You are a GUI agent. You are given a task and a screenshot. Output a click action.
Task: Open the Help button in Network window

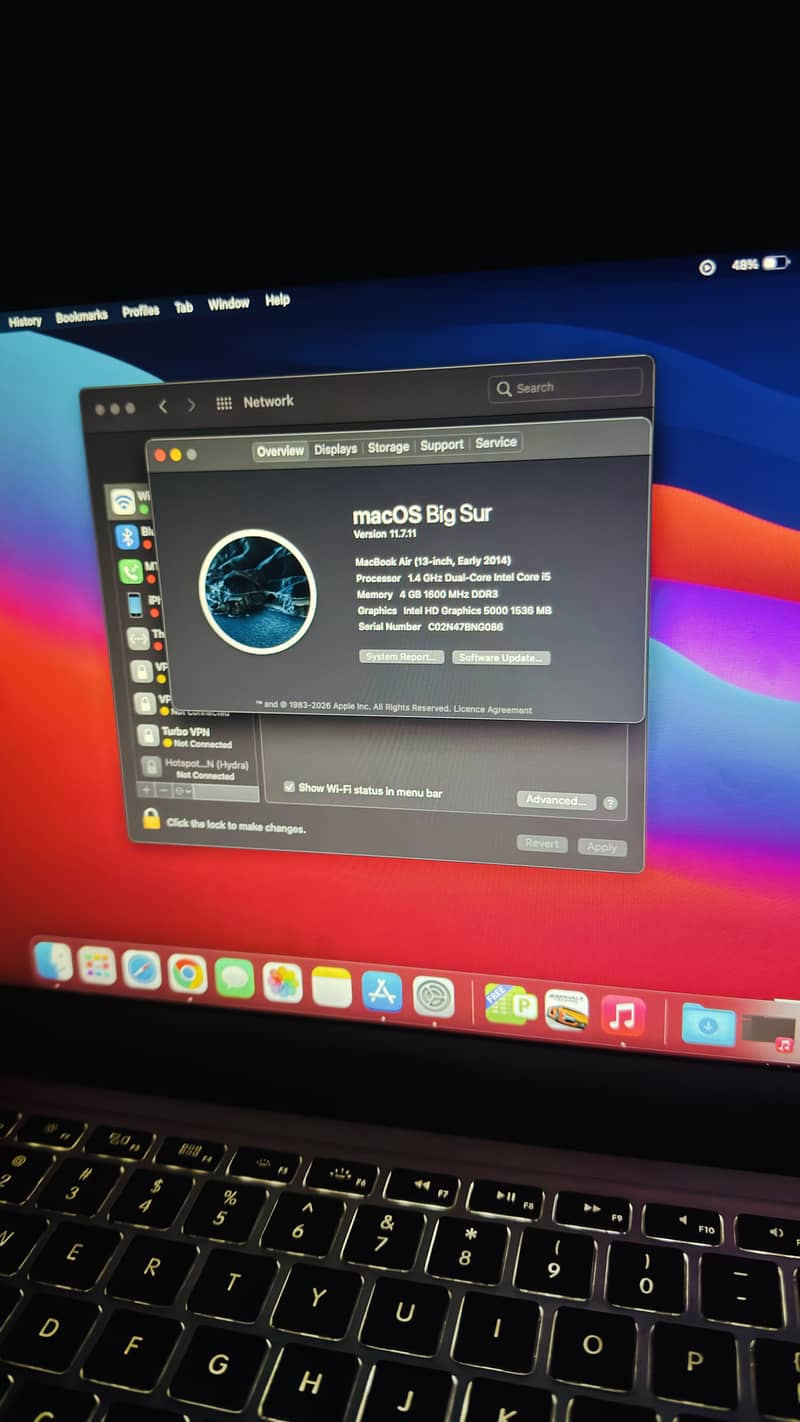[x=610, y=803]
